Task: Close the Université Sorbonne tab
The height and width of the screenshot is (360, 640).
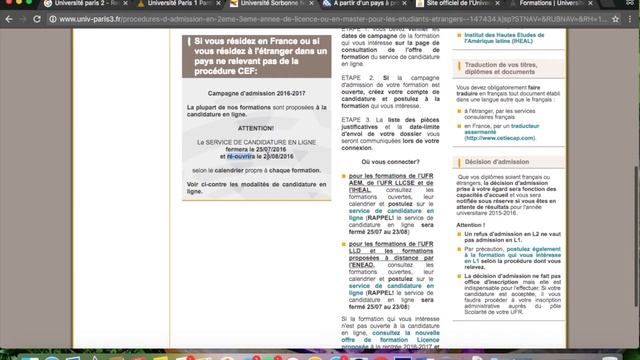Action: [x=311, y=3]
